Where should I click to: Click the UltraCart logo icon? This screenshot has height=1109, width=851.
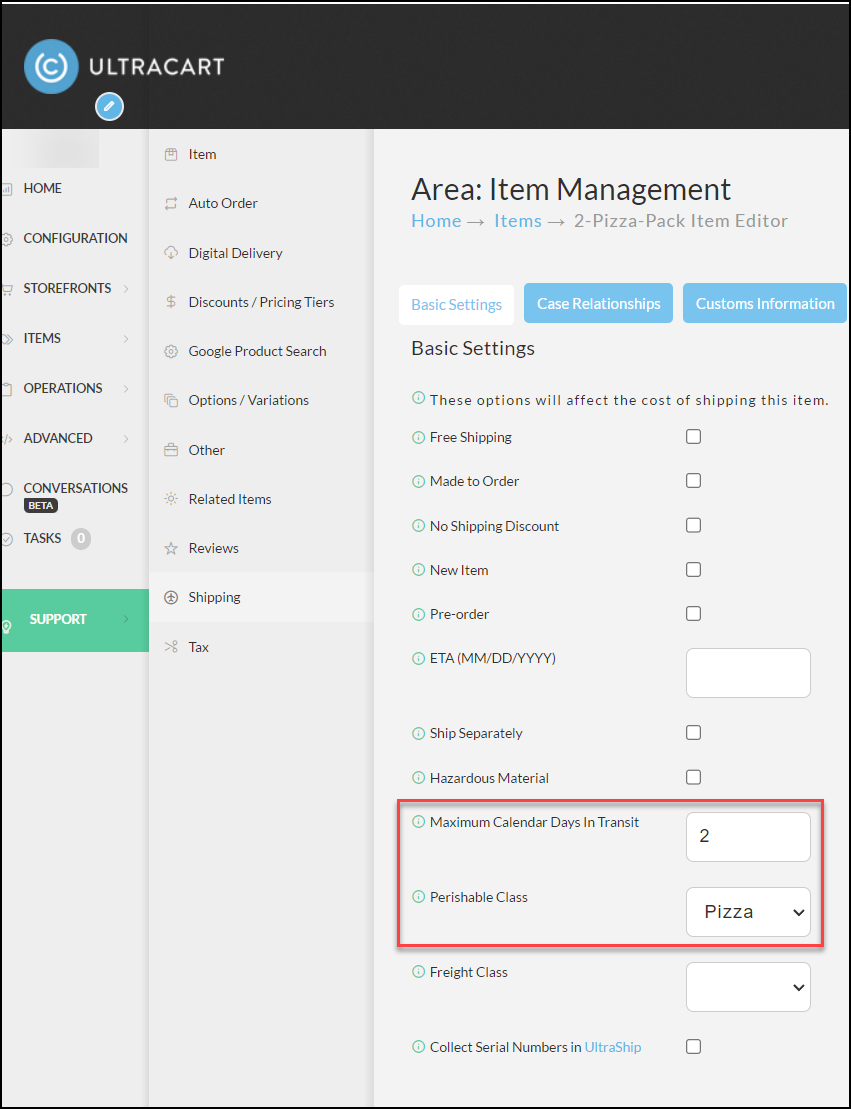pyautogui.click(x=51, y=66)
